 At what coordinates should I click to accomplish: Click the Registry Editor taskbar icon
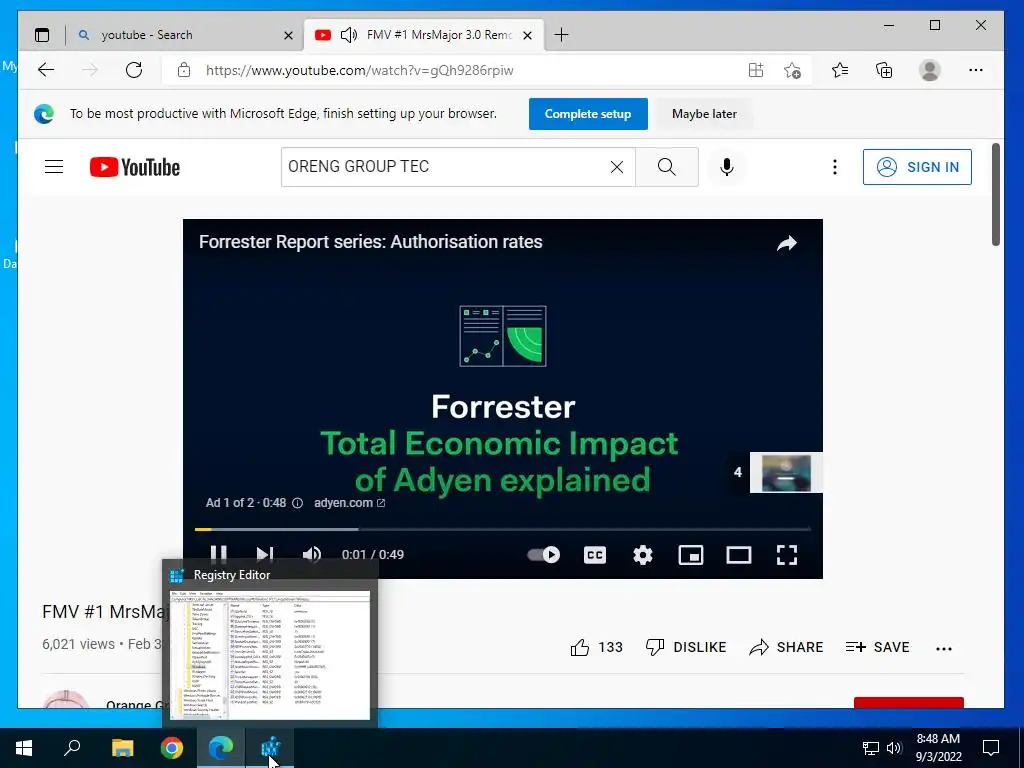[x=270, y=748]
